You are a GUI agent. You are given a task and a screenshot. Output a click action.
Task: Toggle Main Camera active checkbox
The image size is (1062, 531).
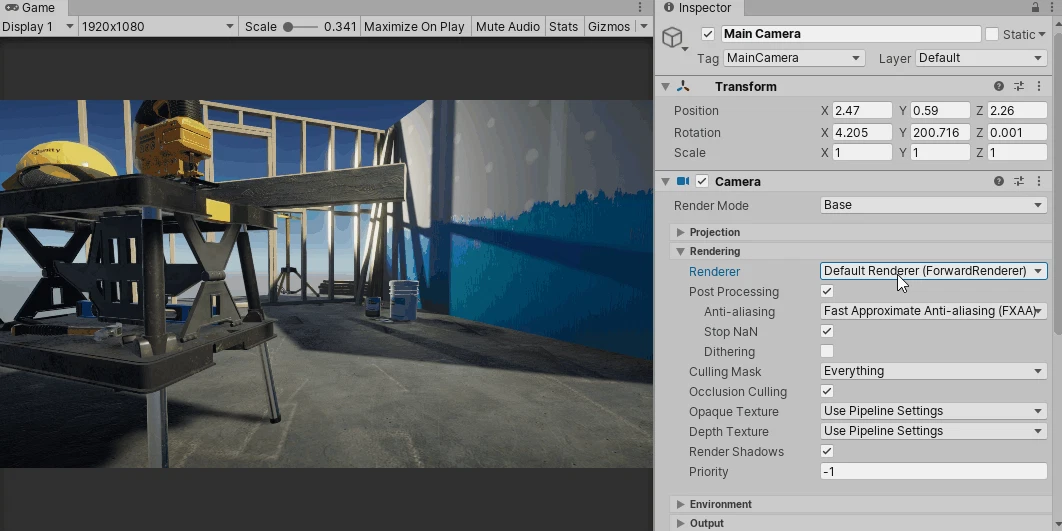tap(708, 34)
